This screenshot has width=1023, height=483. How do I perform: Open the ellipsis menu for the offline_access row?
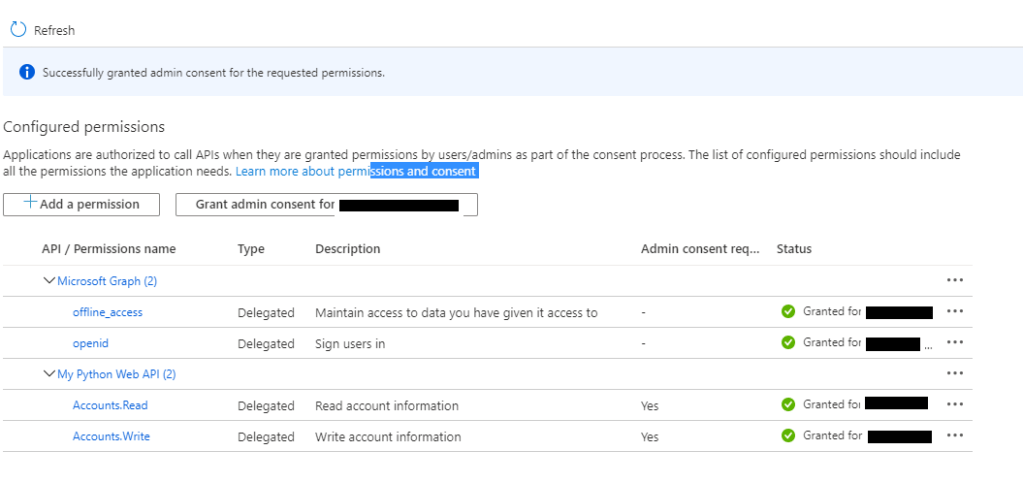[x=954, y=312]
